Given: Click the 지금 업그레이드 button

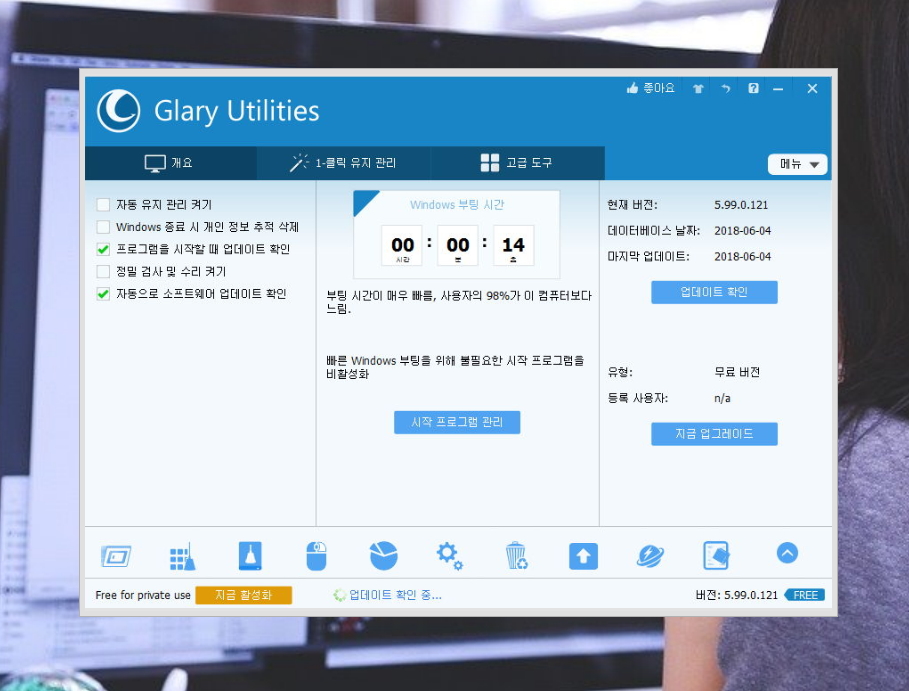Looking at the screenshot, I should click(x=714, y=434).
